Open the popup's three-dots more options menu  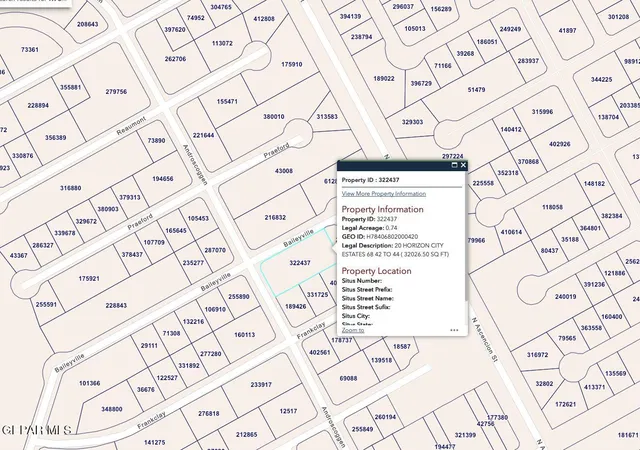coord(454,330)
